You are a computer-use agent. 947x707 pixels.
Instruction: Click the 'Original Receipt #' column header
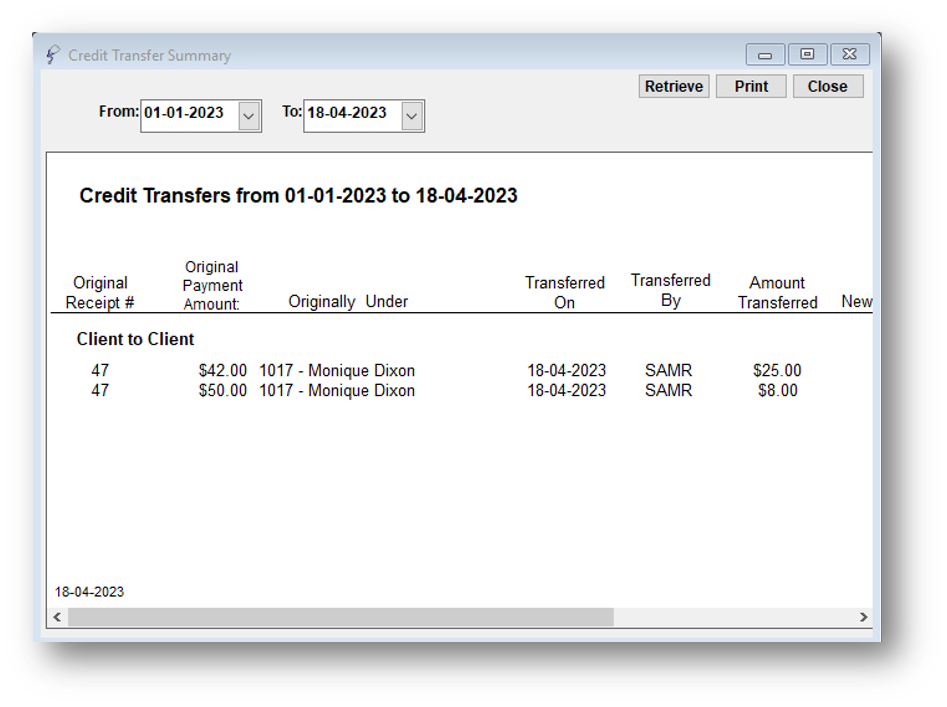(100, 292)
